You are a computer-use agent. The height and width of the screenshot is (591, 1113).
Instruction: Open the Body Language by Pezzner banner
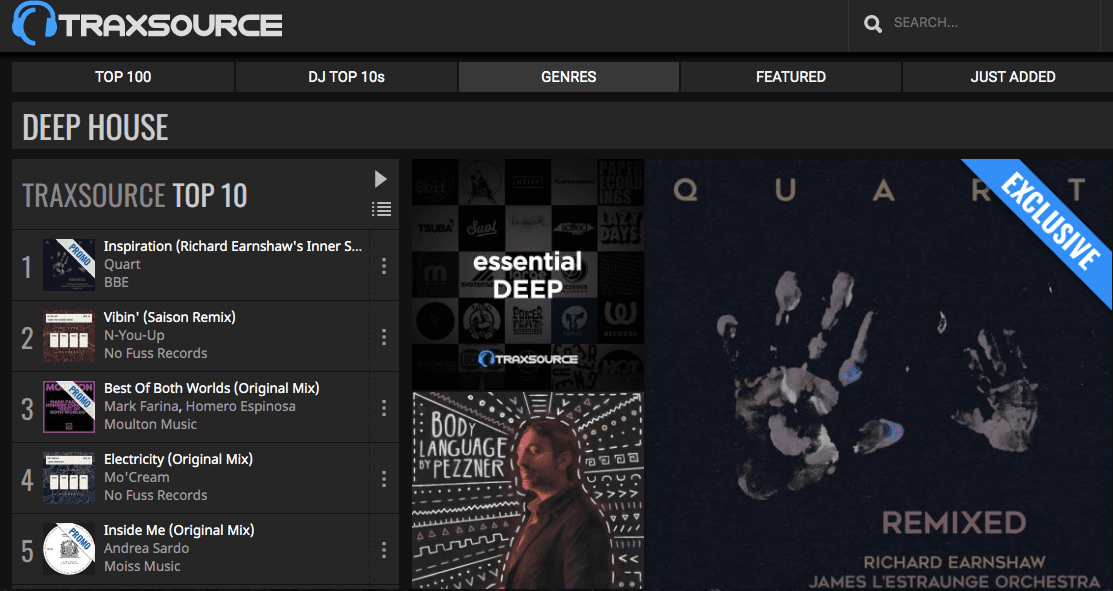pos(527,490)
